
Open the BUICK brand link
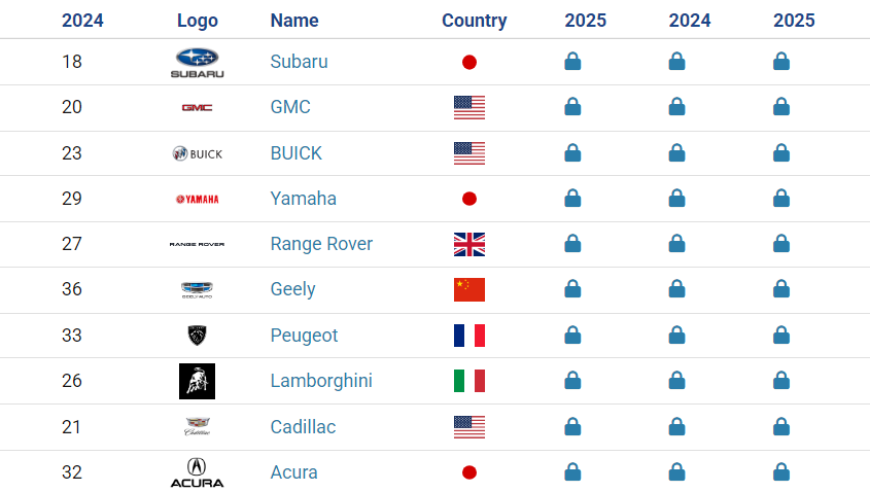[x=296, y=153]
